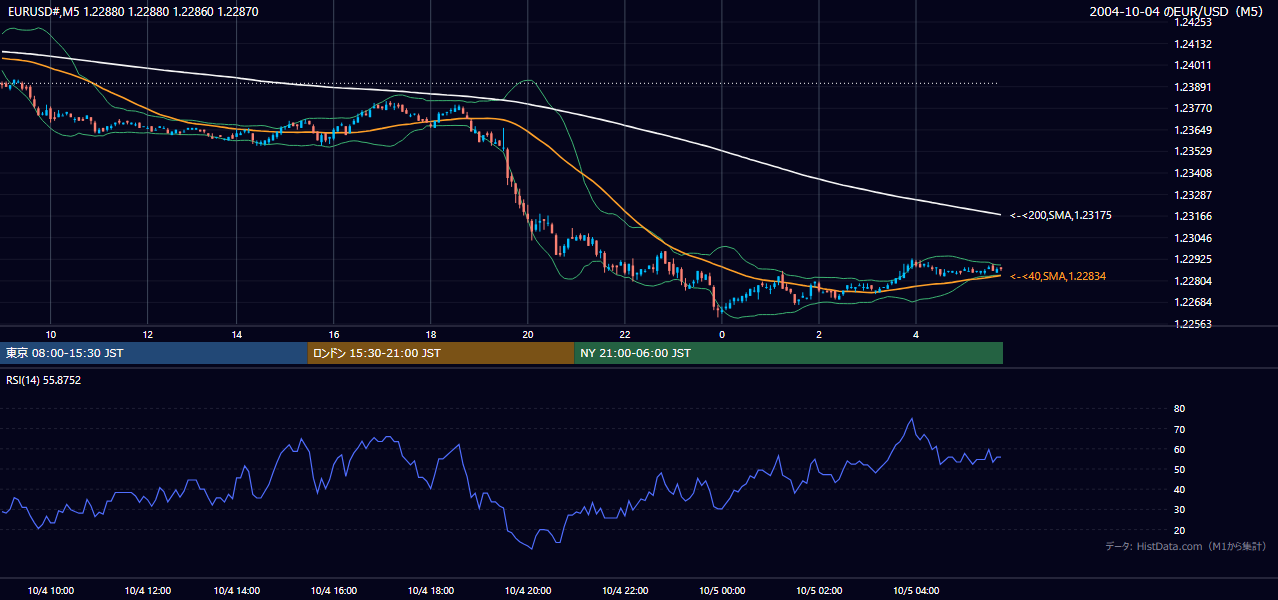Click the Tokyo session bar 08:00-15:30 JST
The width and height of the screenshot is (1278, 600).
click(x=154, y=353)
